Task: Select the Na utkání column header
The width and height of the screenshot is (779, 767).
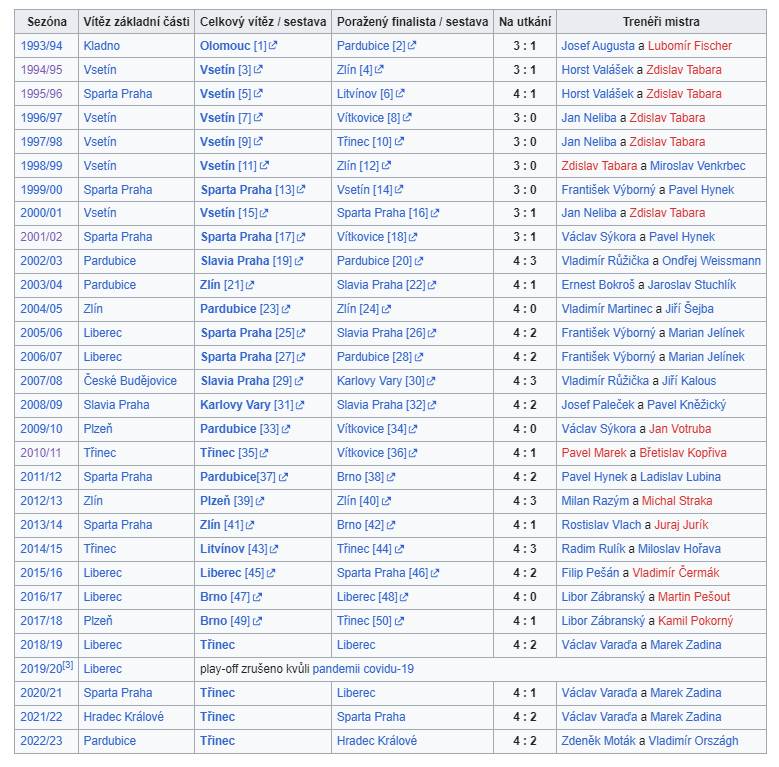Action: pyautogui.click(x=525, y=22)
